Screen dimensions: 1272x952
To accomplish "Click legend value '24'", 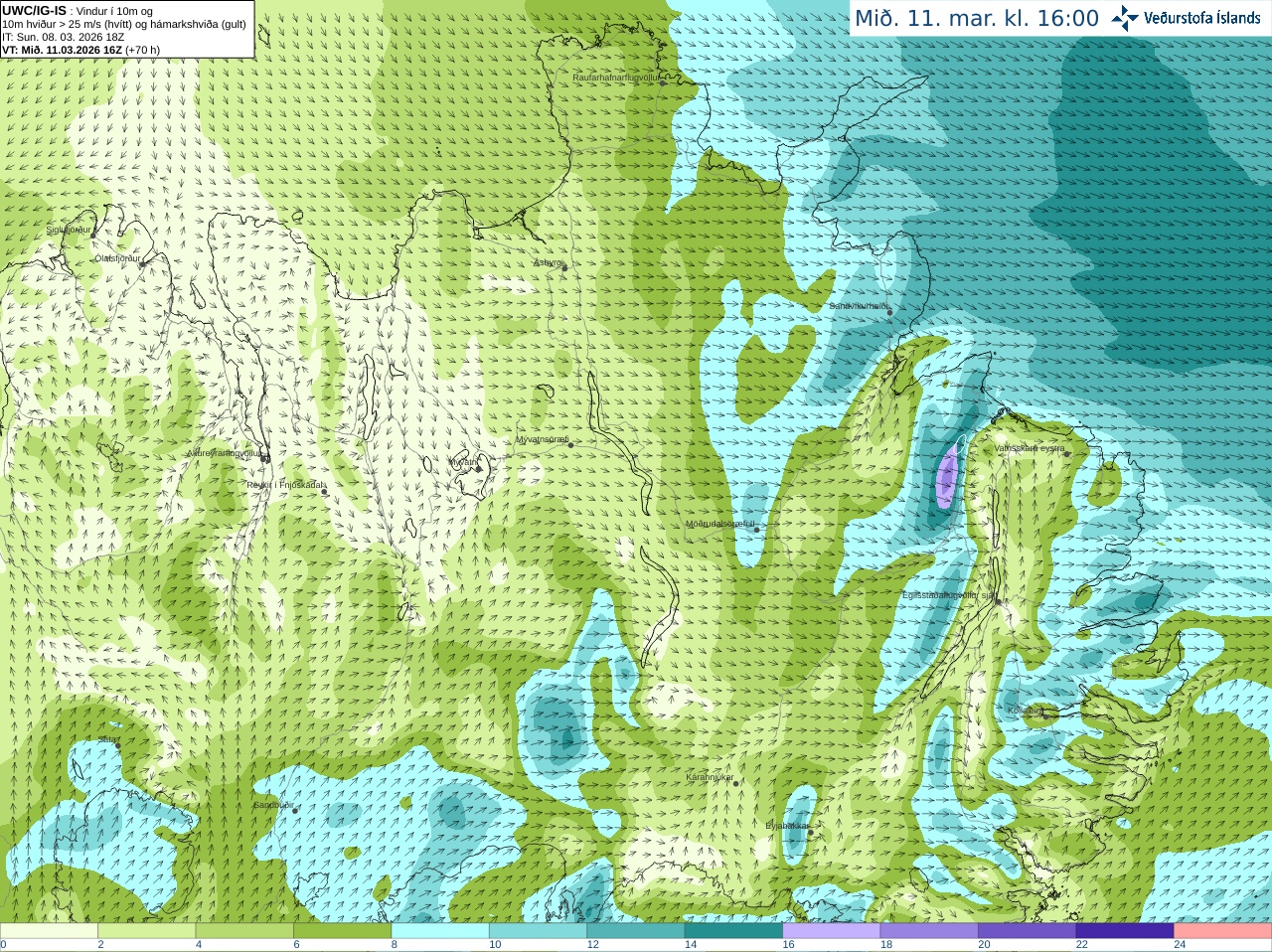I will 1180,945.
